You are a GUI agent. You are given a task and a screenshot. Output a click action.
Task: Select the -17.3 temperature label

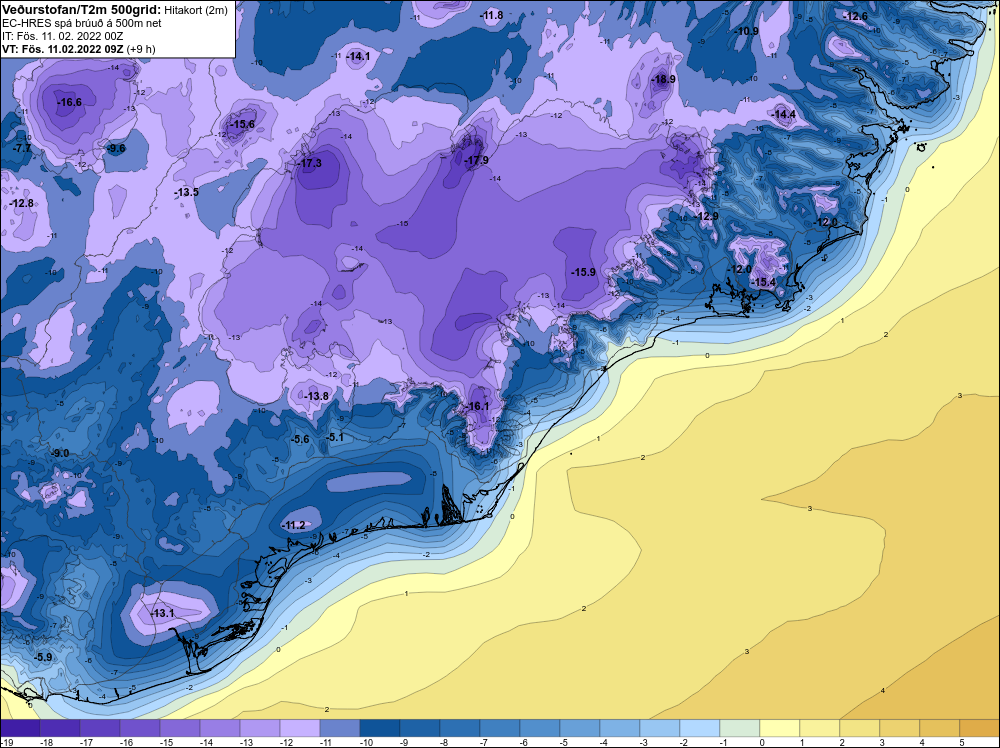(x=309, y=163)
